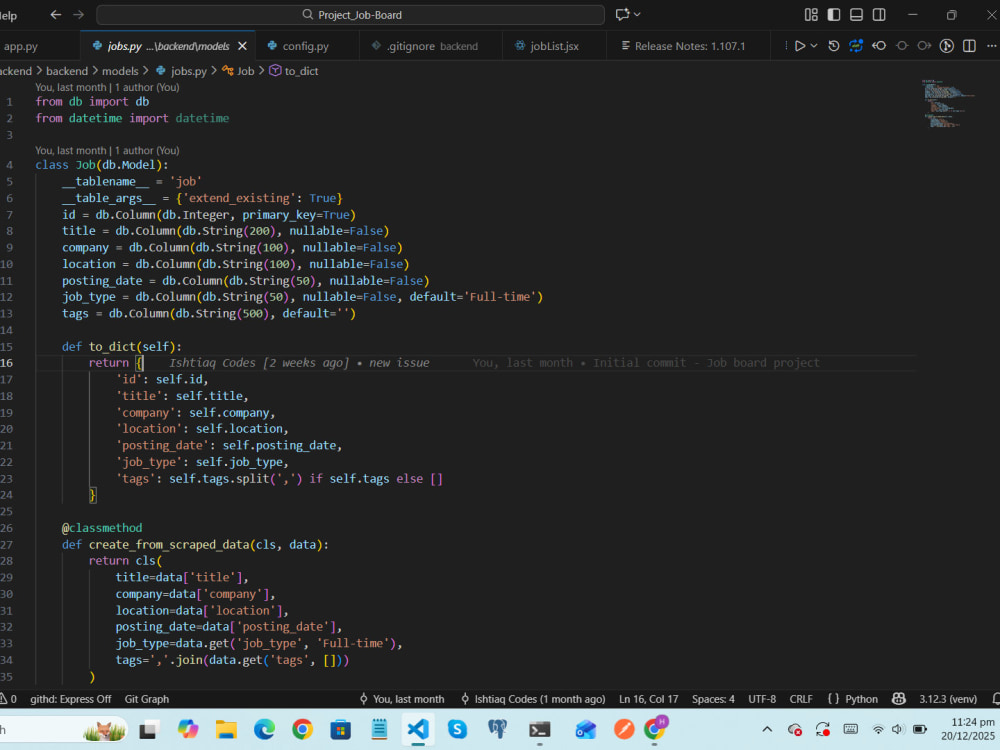Click the '@classmethod' decorator text
This screenshot has height=750, width=1000.
point(102,528)
